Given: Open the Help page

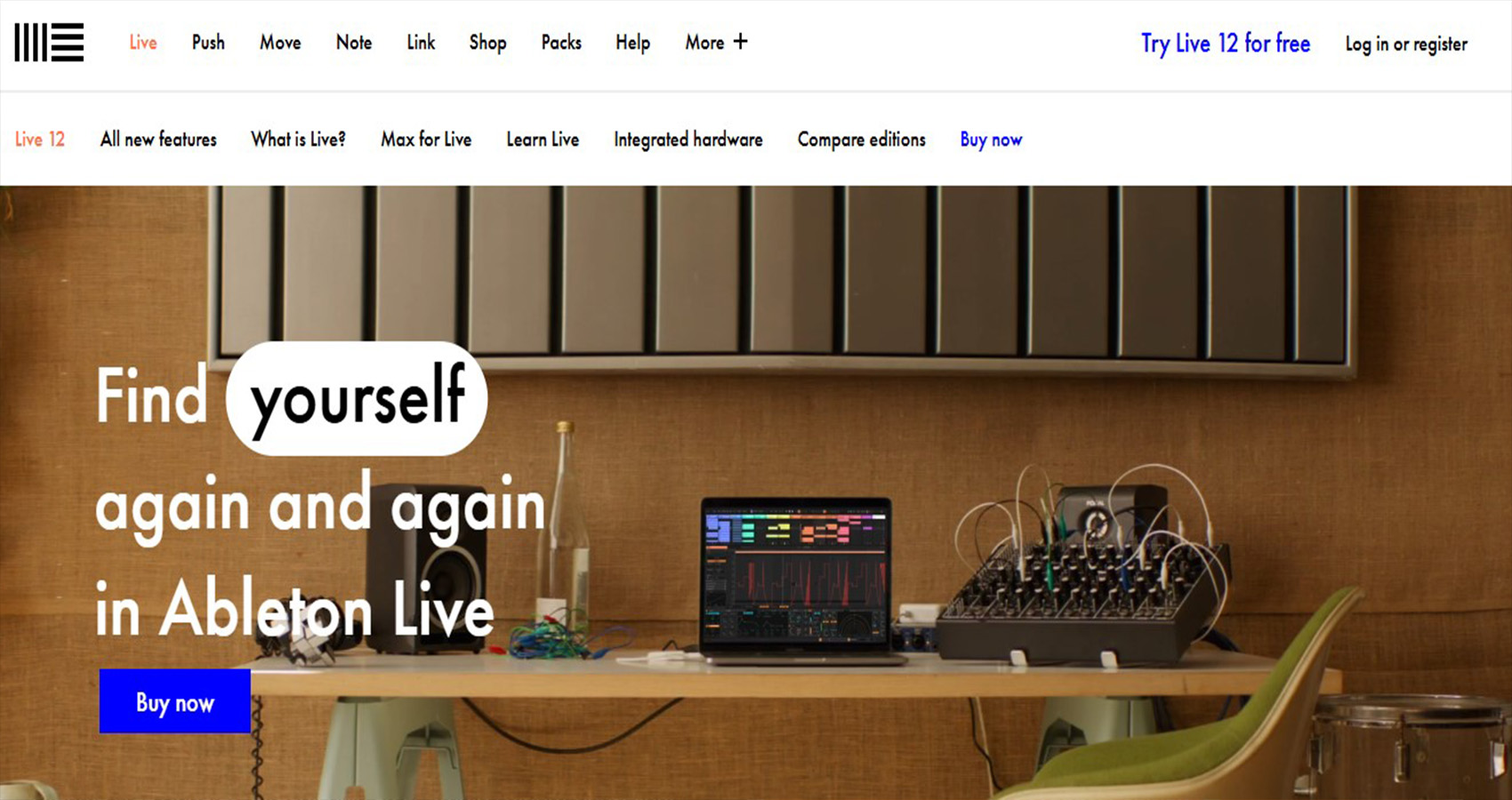Looking at the screenshot, I should 632,43.
